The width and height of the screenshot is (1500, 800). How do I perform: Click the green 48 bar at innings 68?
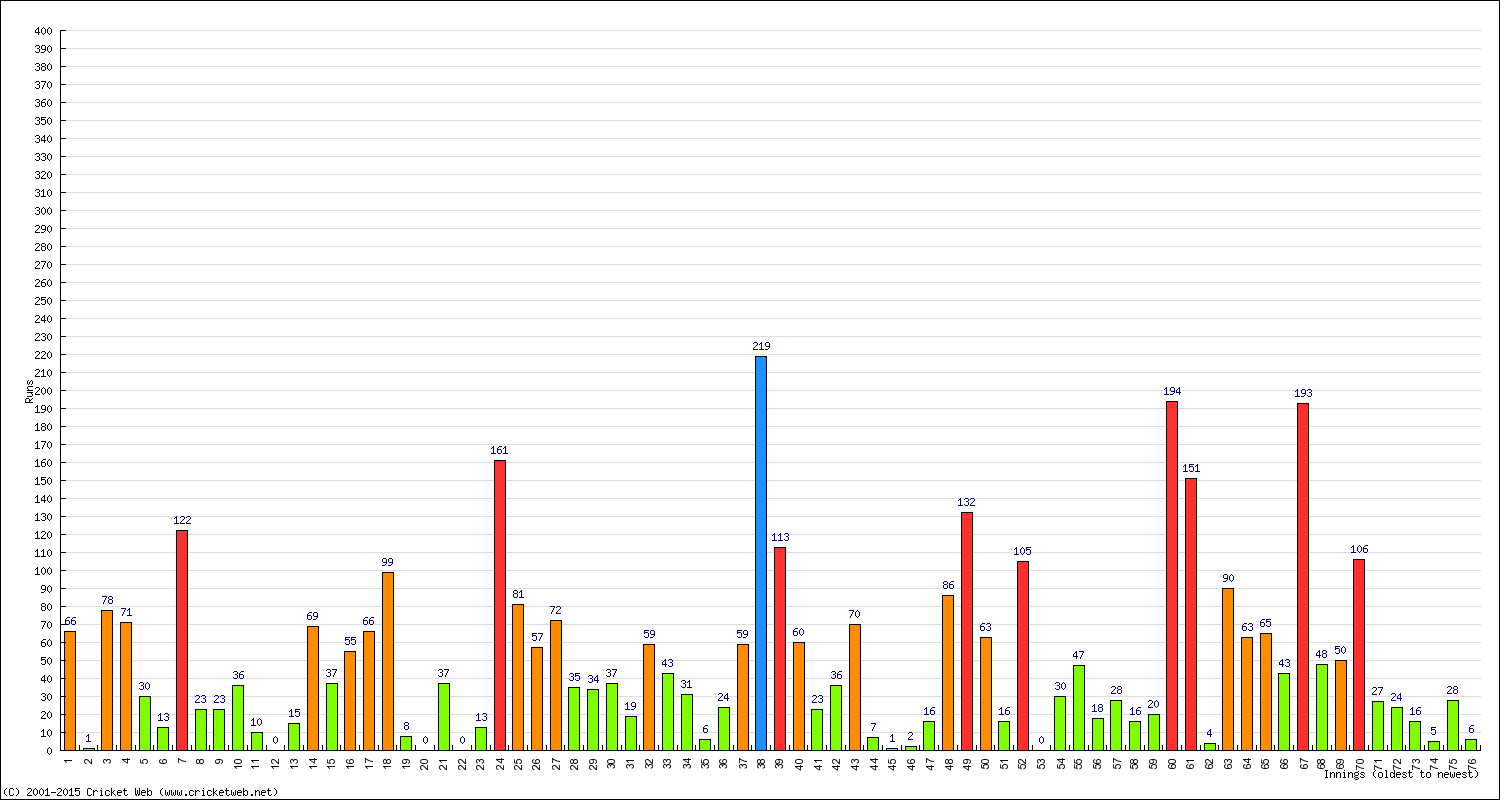coord(1322,707)
